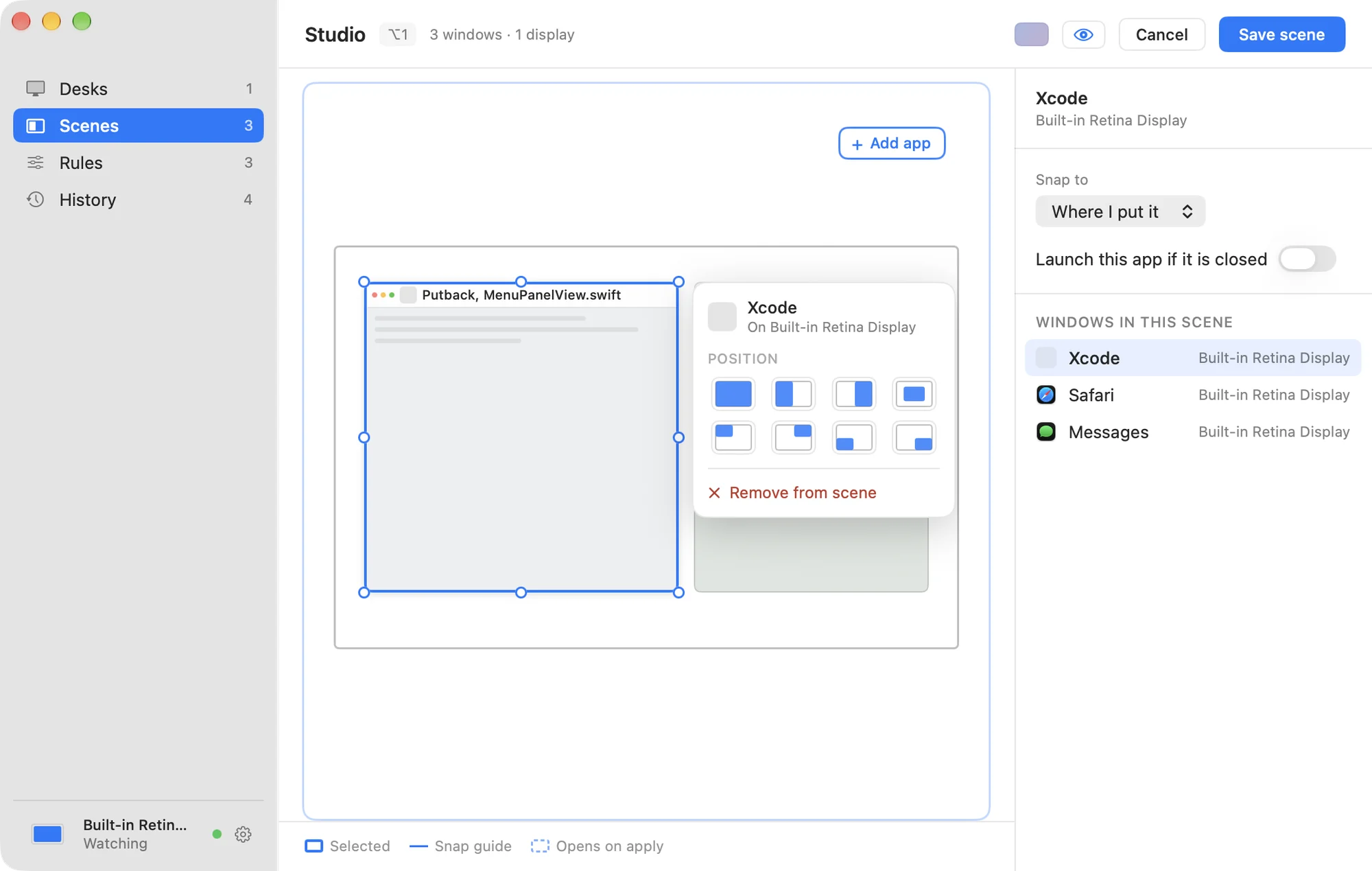Choose the left half position preset
1372x871 pixels.
[x=793, y=394]
